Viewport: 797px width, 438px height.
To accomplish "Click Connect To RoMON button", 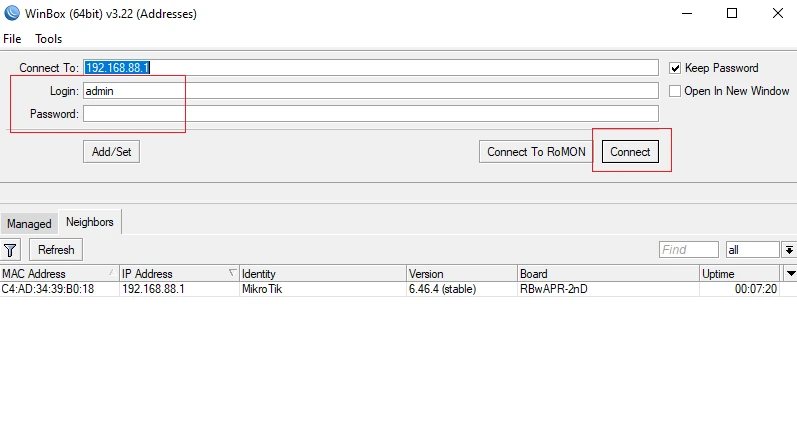I will pos(536,152).
